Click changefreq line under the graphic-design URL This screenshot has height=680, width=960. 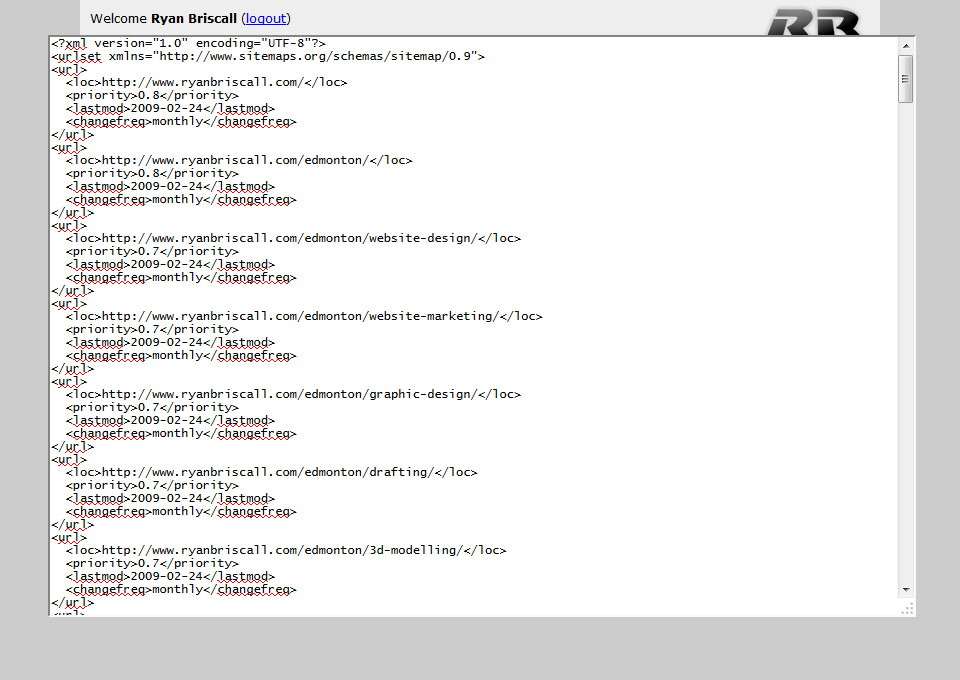tap(181, 434)
